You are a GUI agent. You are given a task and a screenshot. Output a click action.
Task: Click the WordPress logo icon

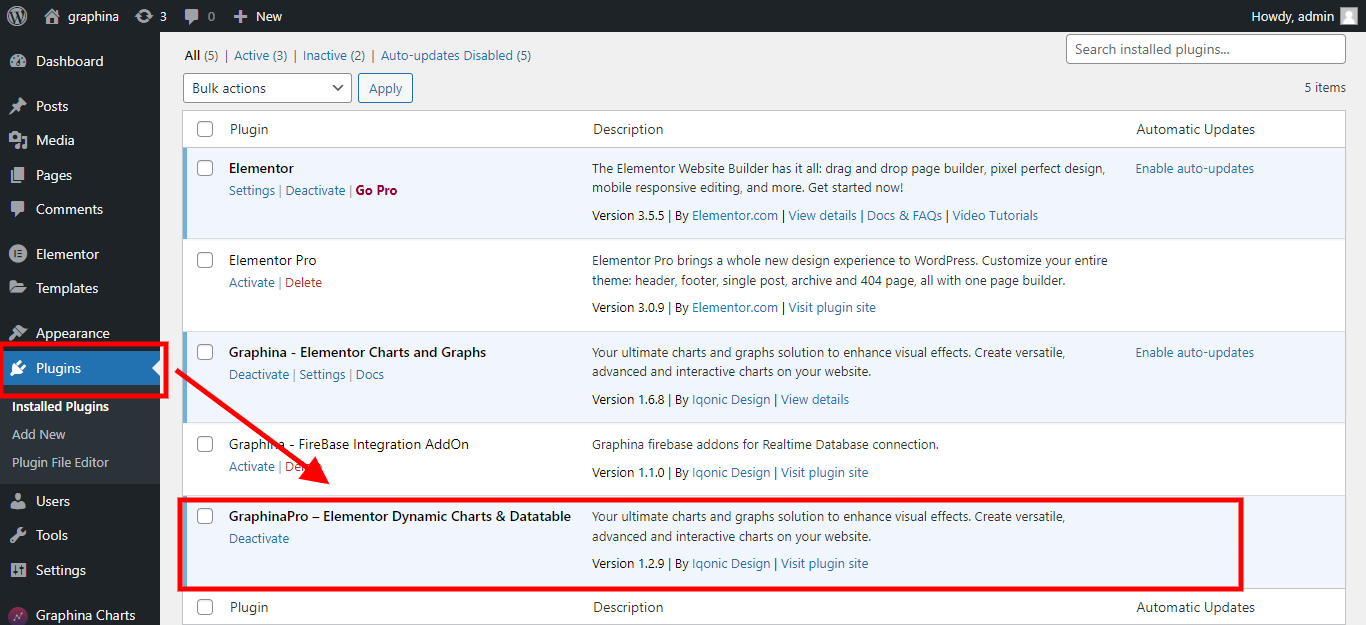click(17, 16)
